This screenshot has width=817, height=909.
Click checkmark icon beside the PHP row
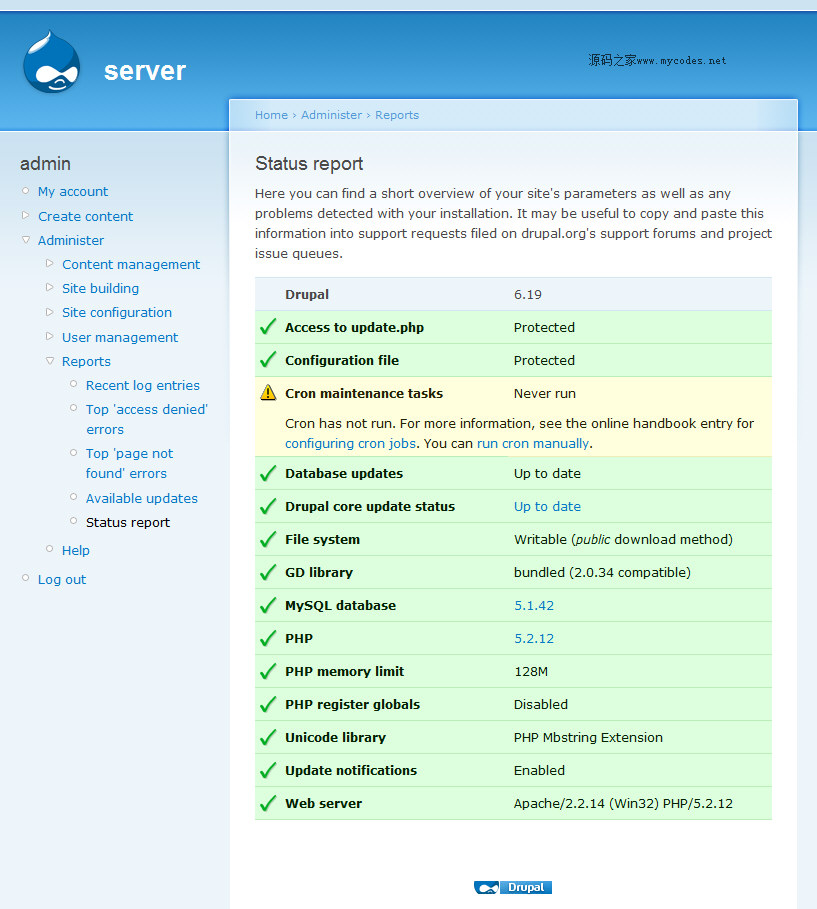coord(268,638)
